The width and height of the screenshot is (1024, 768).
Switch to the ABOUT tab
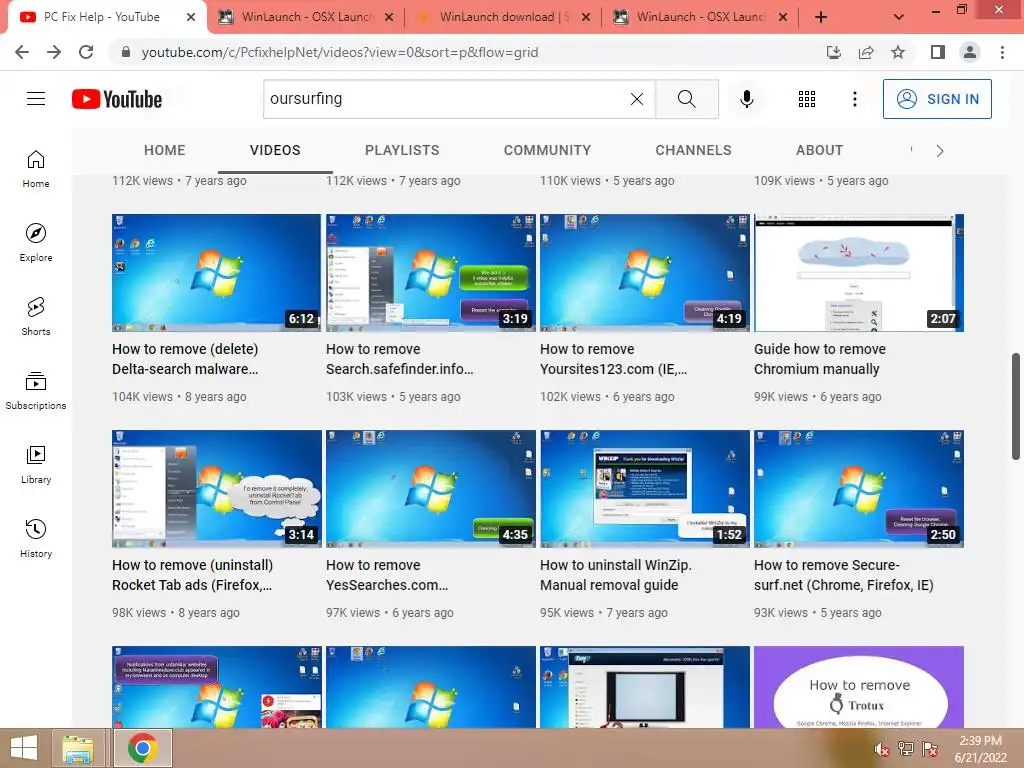point(820,150)
